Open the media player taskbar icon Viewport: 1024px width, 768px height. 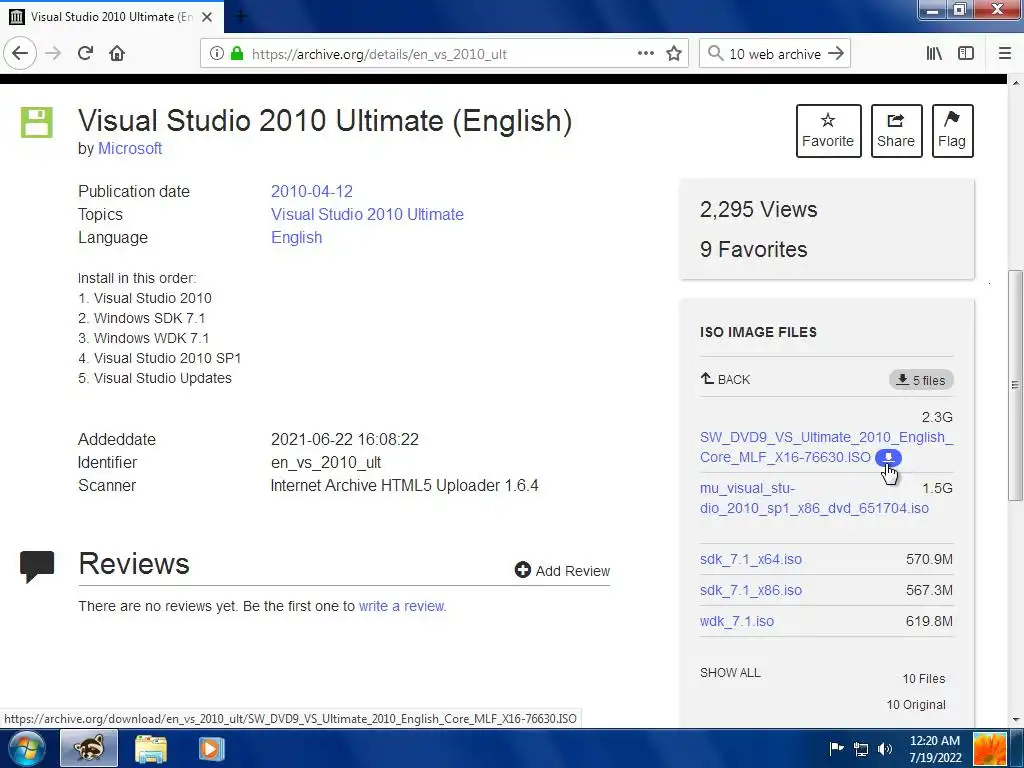coord(211,748)
